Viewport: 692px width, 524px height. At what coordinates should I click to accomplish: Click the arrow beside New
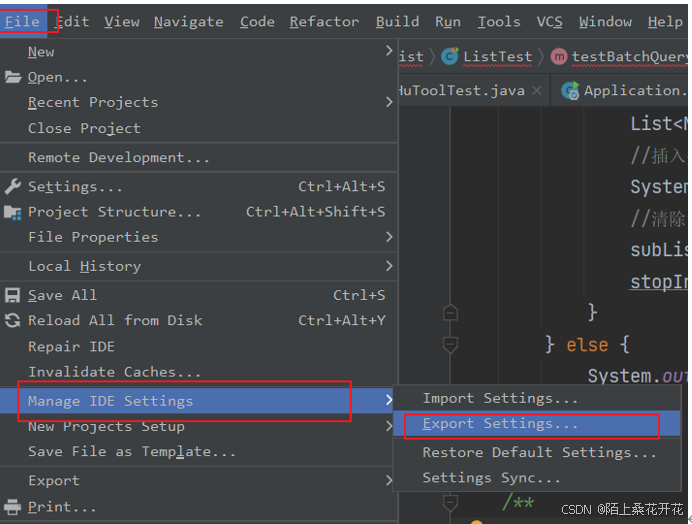tap(389, 51)
